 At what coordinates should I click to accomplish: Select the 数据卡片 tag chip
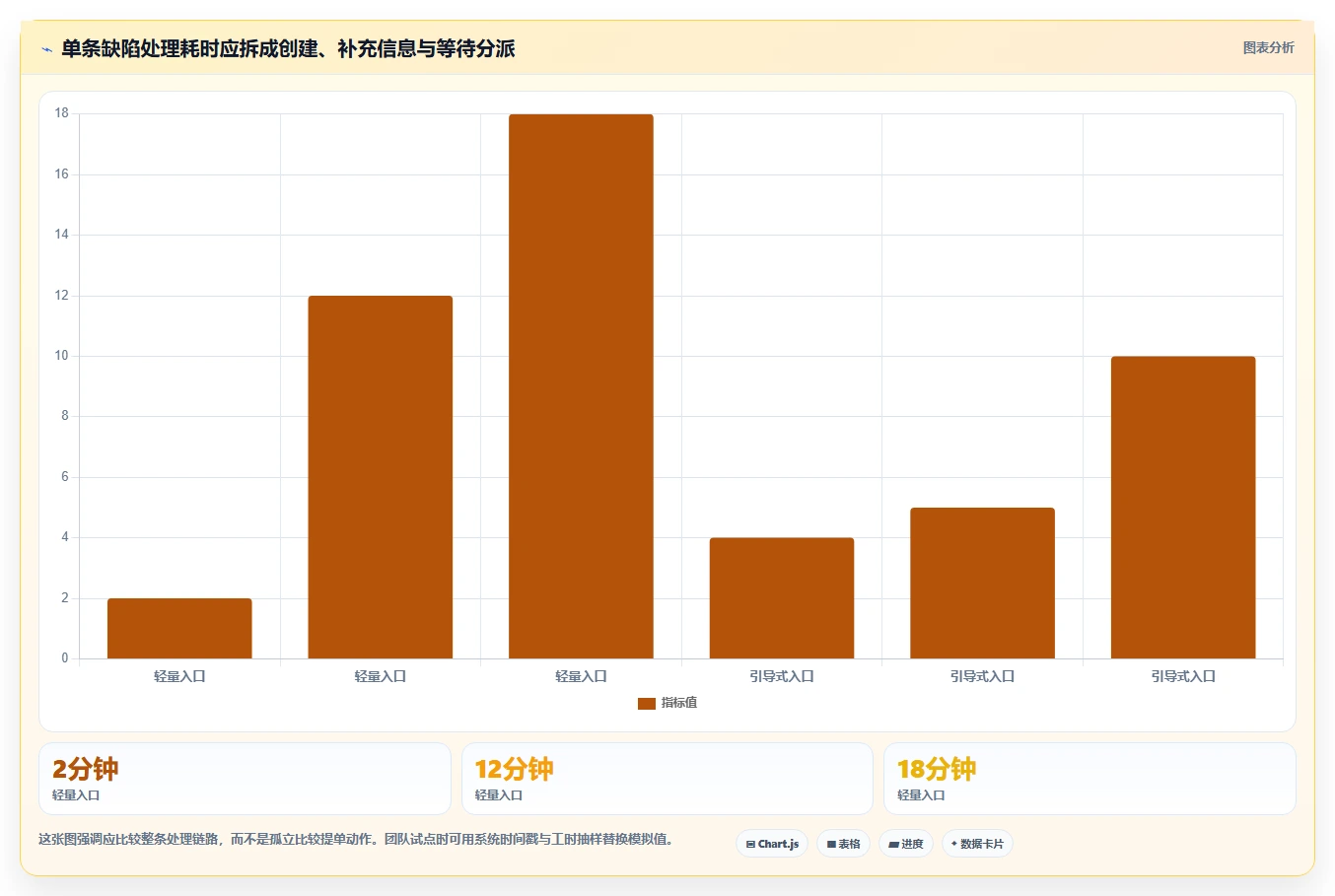[977, 844]
